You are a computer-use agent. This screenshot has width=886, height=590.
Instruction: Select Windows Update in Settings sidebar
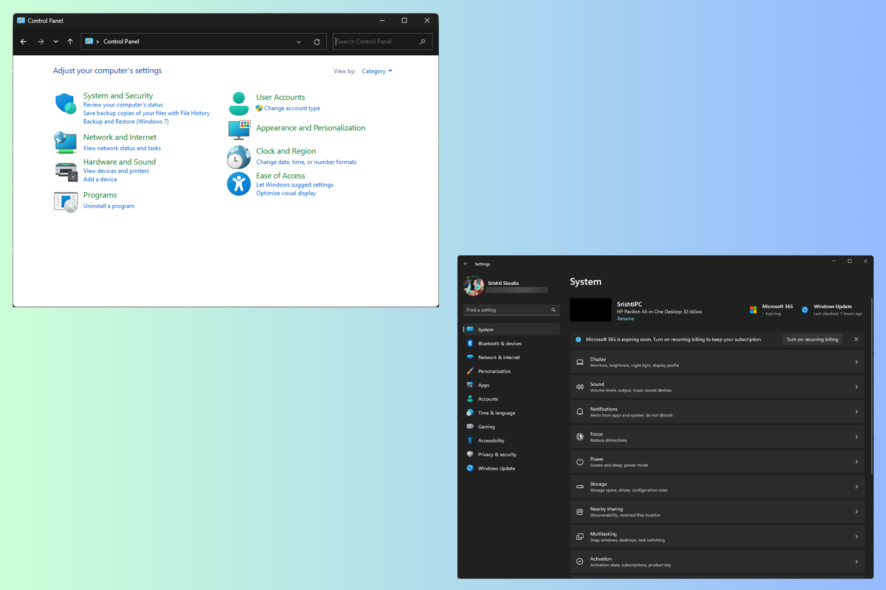[511, 468]
